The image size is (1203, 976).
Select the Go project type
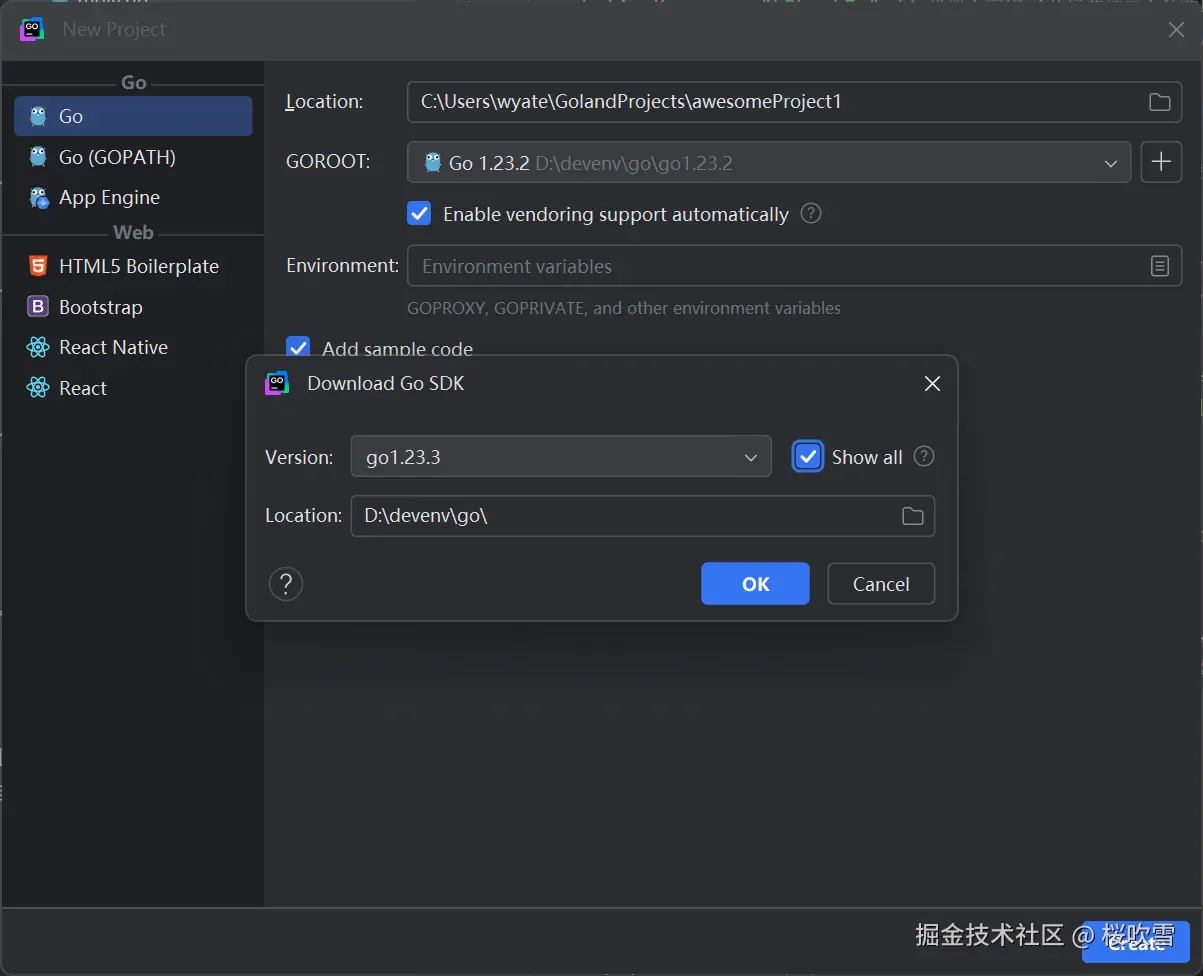click(x=133, y=116)
